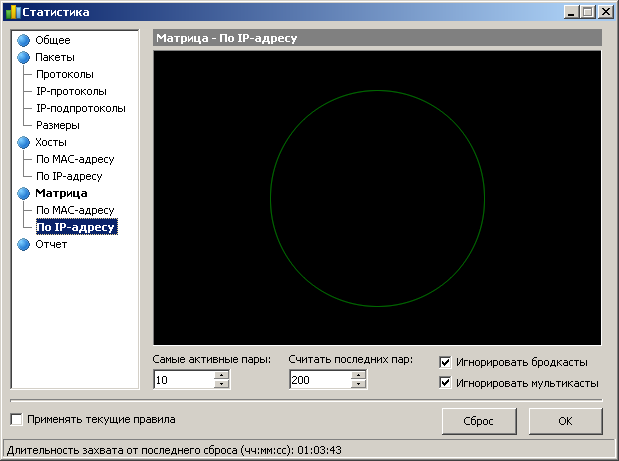Viewport: 619px width, 461px height.
Task: Show IP-протоколы statistics
Action: pyautogui.click(x=71, y=91)
